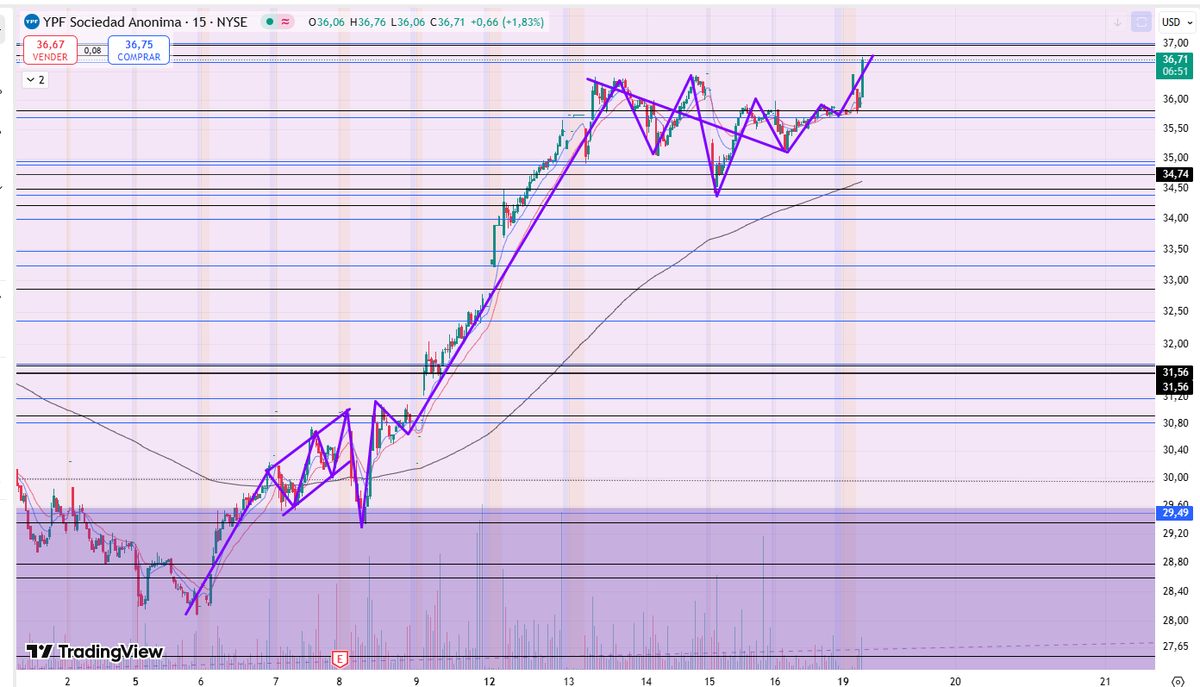Screen dimensions: 1200x687
Task: Click the 37,00 price scale value
Action: [1175, 42]
